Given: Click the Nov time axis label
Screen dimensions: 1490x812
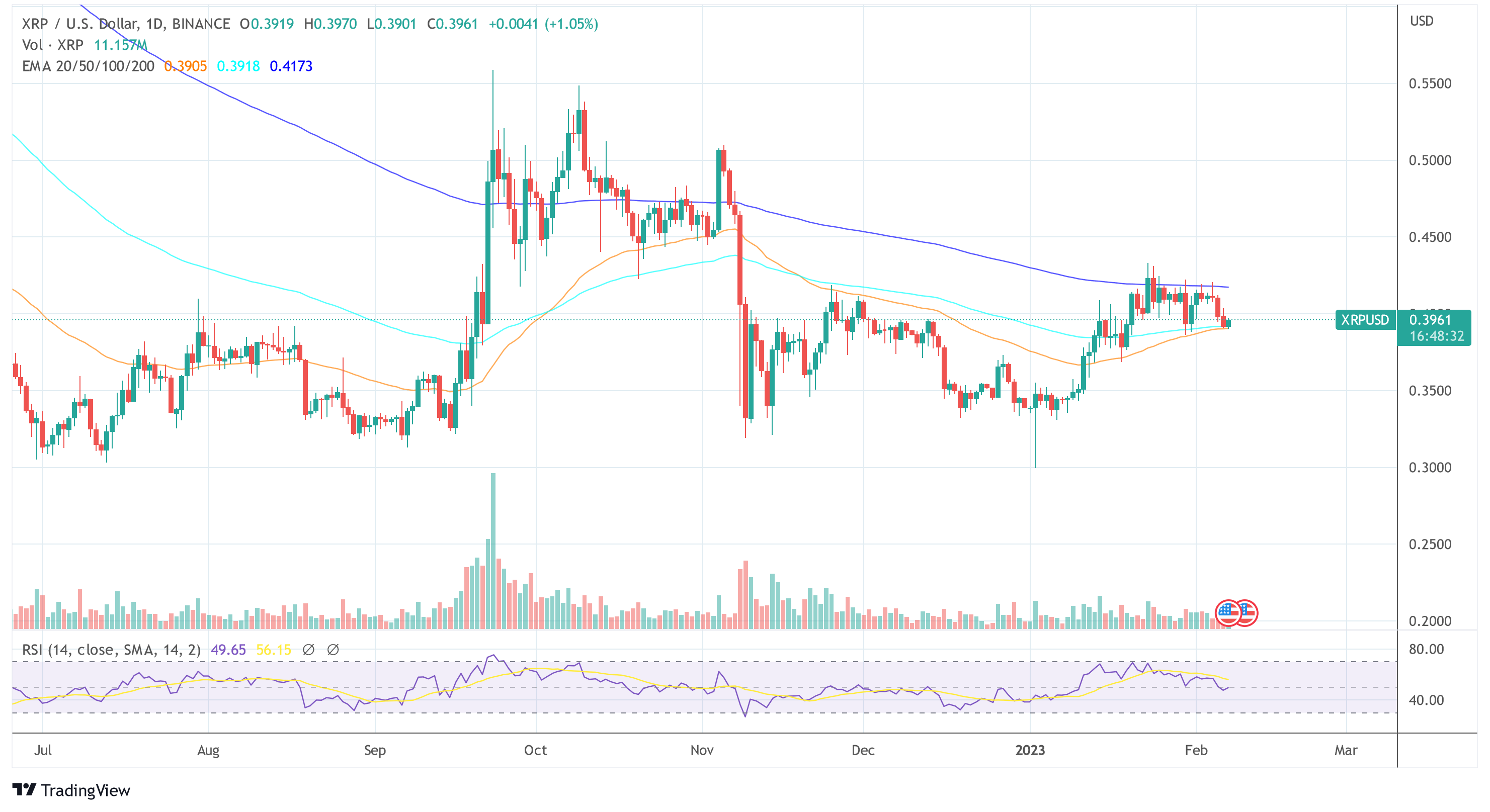Looking at the screenshot, I should tap(702, 750).
